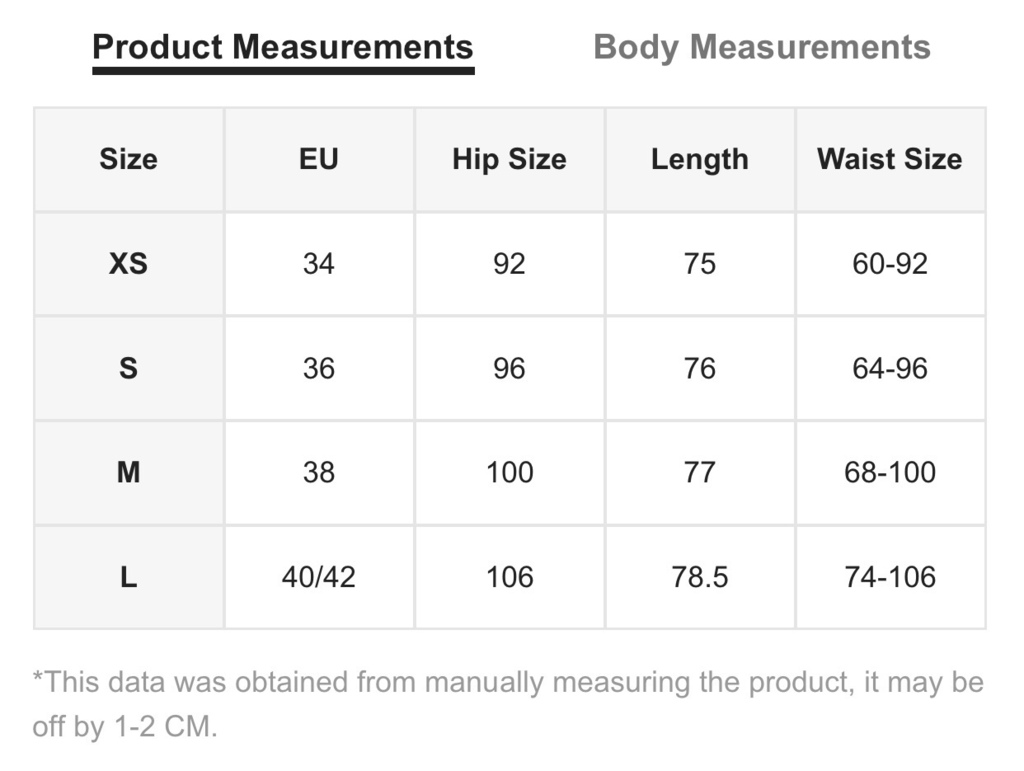Click the Size column header

tap(129, 159)
